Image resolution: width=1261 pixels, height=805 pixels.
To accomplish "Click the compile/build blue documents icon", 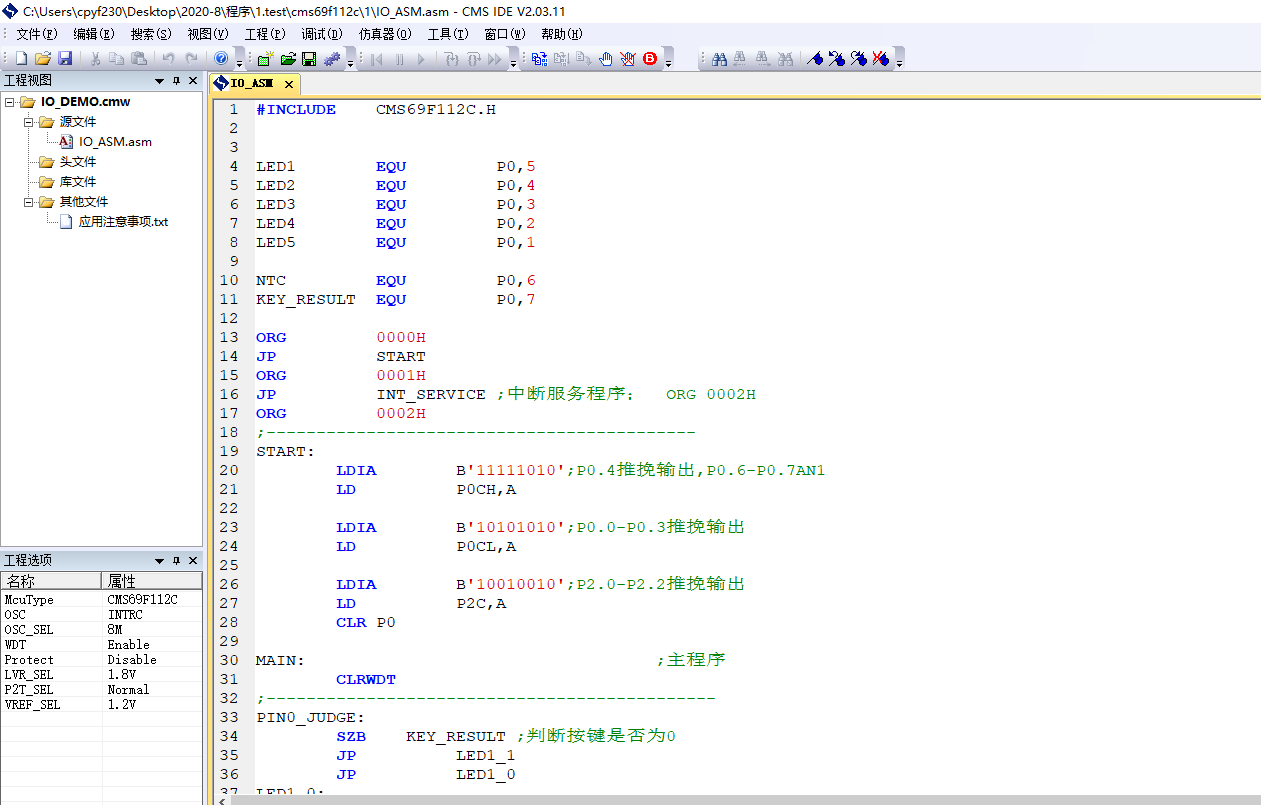I will tap(539, 59).
